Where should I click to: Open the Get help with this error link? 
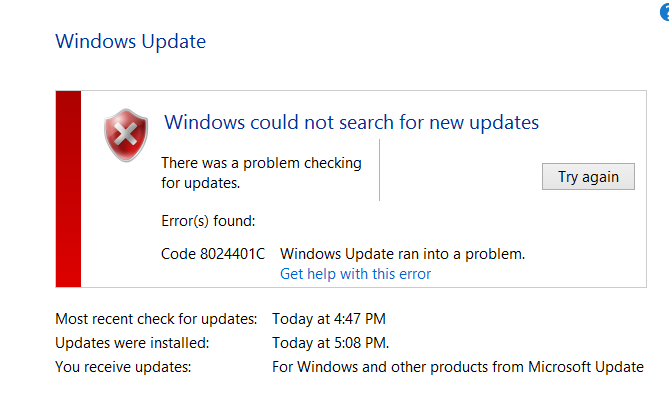pyautogui.click(x=355, y=274)
